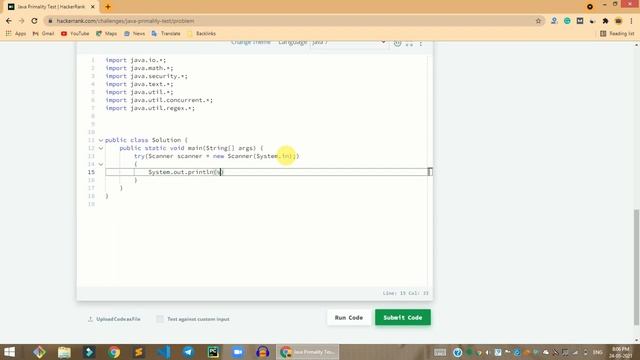
Task: Click the browser forward arrow
Action: point(21,21)
